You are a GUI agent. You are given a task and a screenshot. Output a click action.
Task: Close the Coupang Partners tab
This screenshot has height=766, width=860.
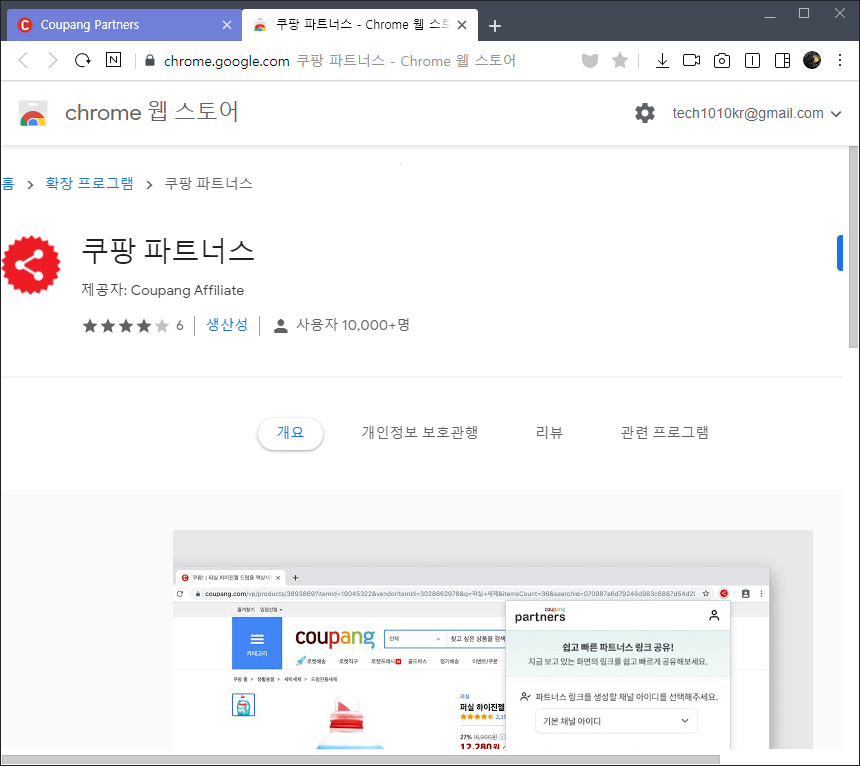click(x=227, y=25)
